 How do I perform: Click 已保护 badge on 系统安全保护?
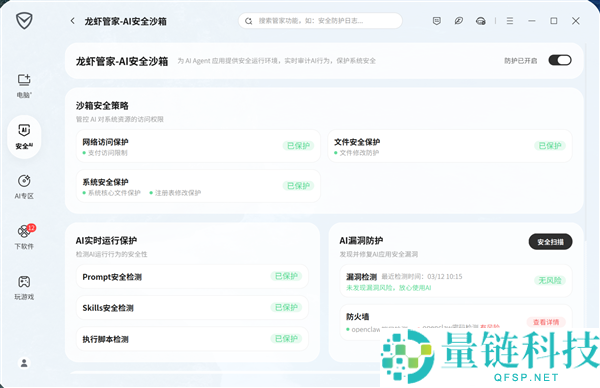pyautogui.click(x=298, y=186)
